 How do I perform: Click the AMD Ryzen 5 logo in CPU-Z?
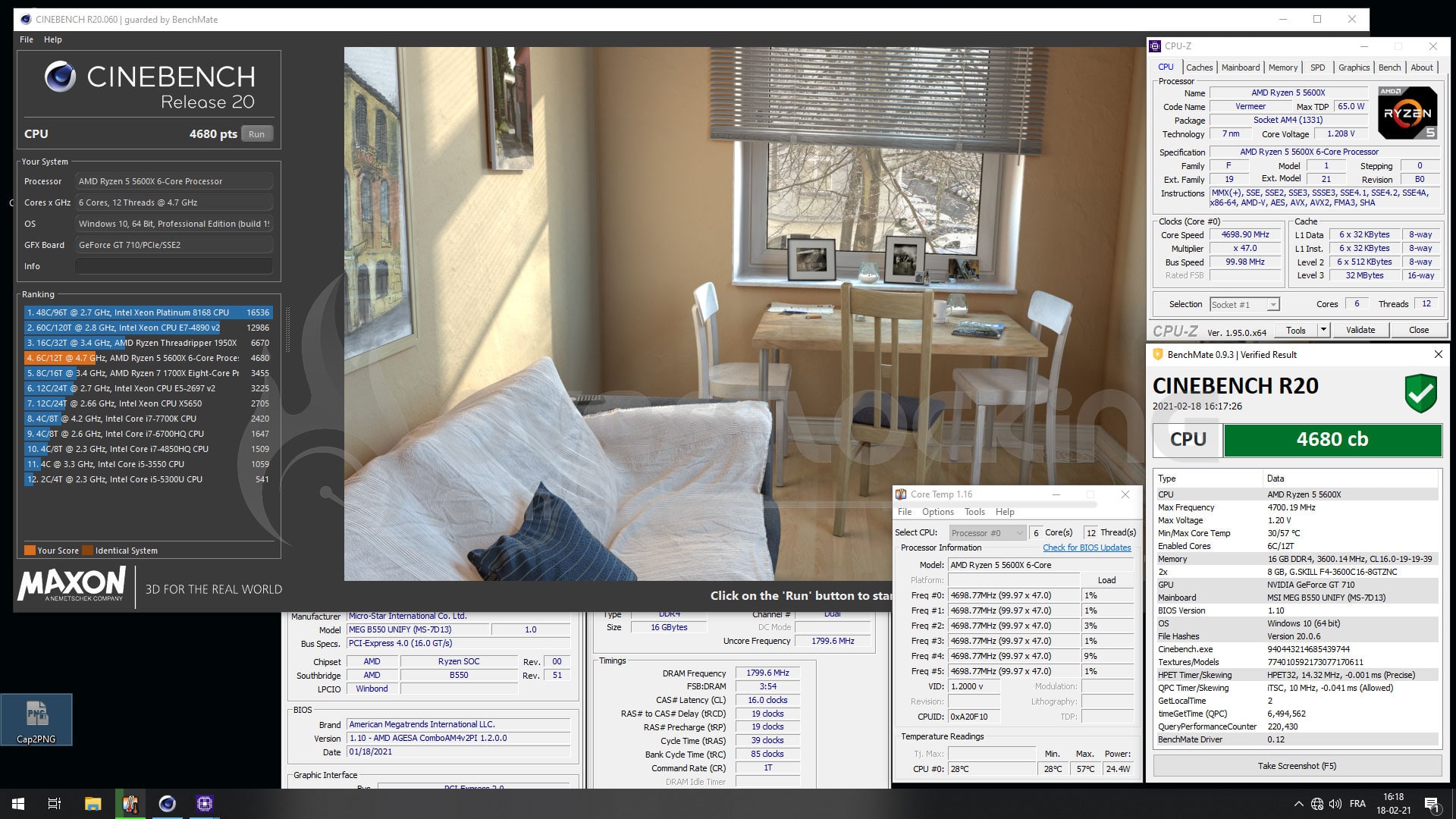pyautogui.click(x=1407, y=112)
